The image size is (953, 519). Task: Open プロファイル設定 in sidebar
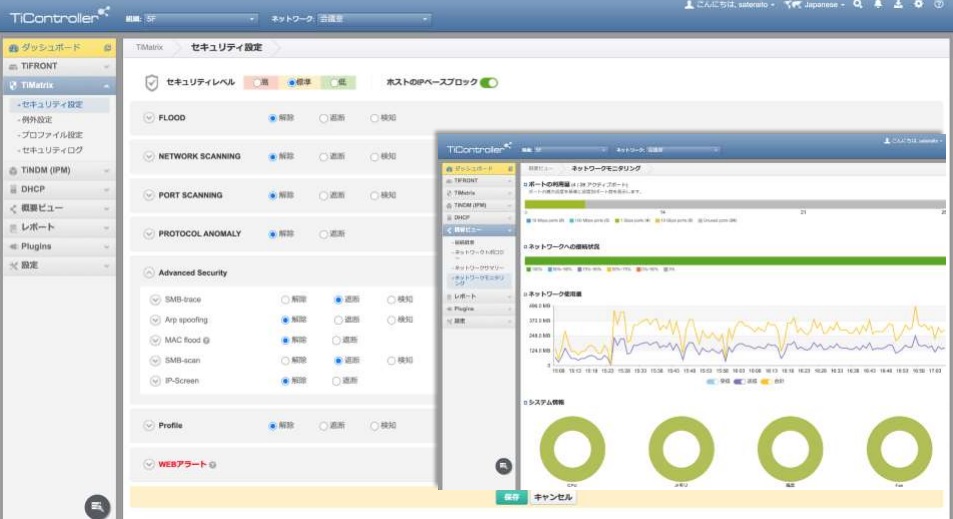coord(51,135)
